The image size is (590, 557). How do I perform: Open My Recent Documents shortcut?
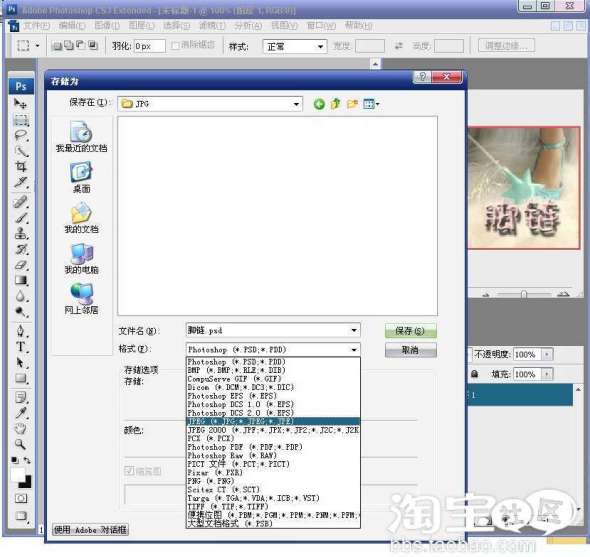[81, 137]
